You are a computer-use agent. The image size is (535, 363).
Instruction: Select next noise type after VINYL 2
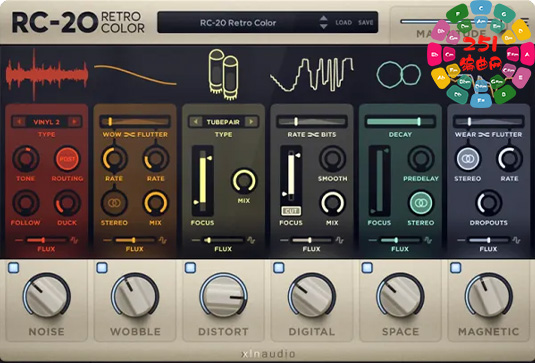[74, 121]
